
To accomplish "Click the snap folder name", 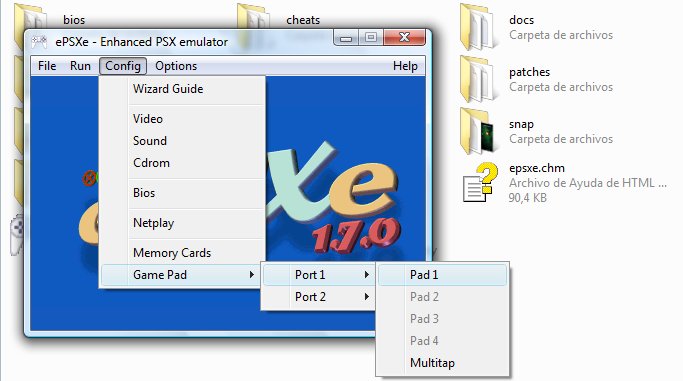I will click(521, 124).
